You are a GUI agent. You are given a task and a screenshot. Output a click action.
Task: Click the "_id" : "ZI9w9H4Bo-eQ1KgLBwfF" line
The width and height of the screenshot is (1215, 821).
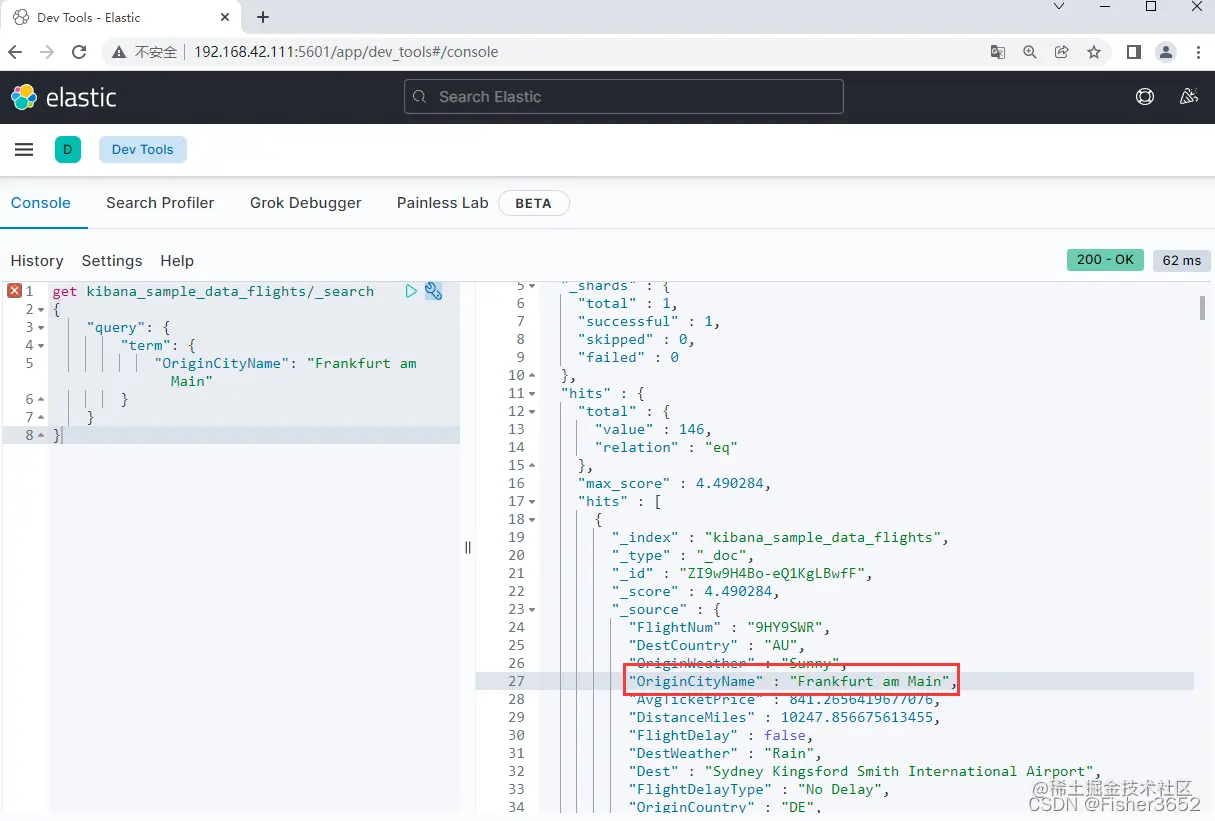(x=744, y=573)
